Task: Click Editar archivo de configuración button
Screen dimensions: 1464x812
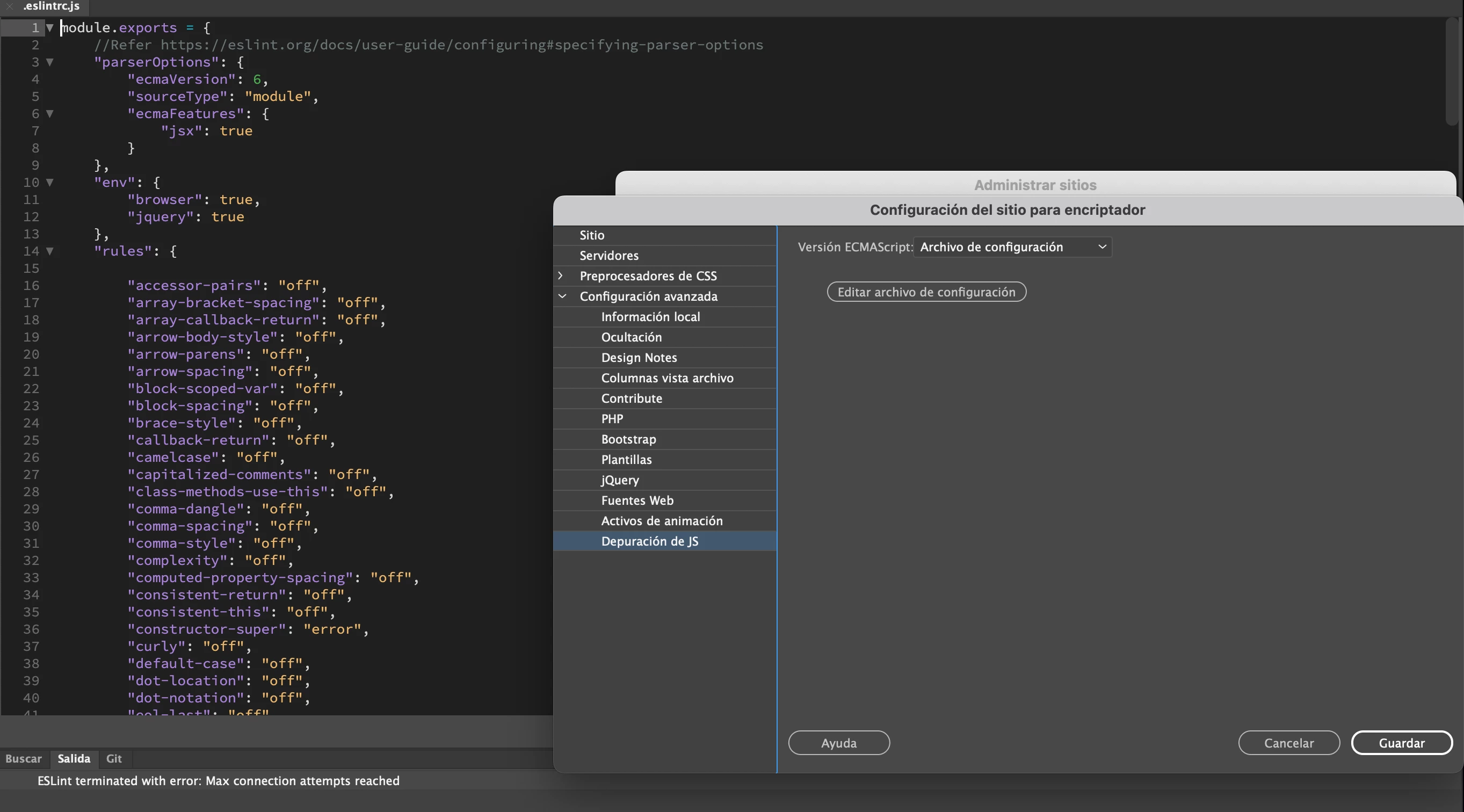Action: click(926, 292)
